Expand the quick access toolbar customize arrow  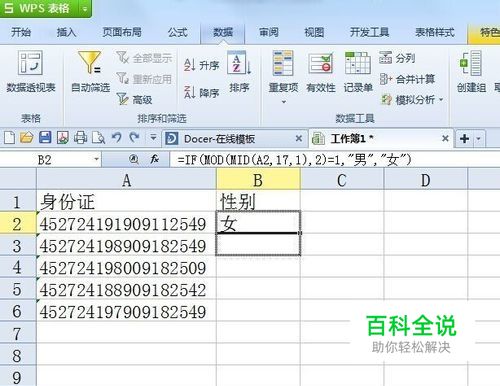point(153,137)
